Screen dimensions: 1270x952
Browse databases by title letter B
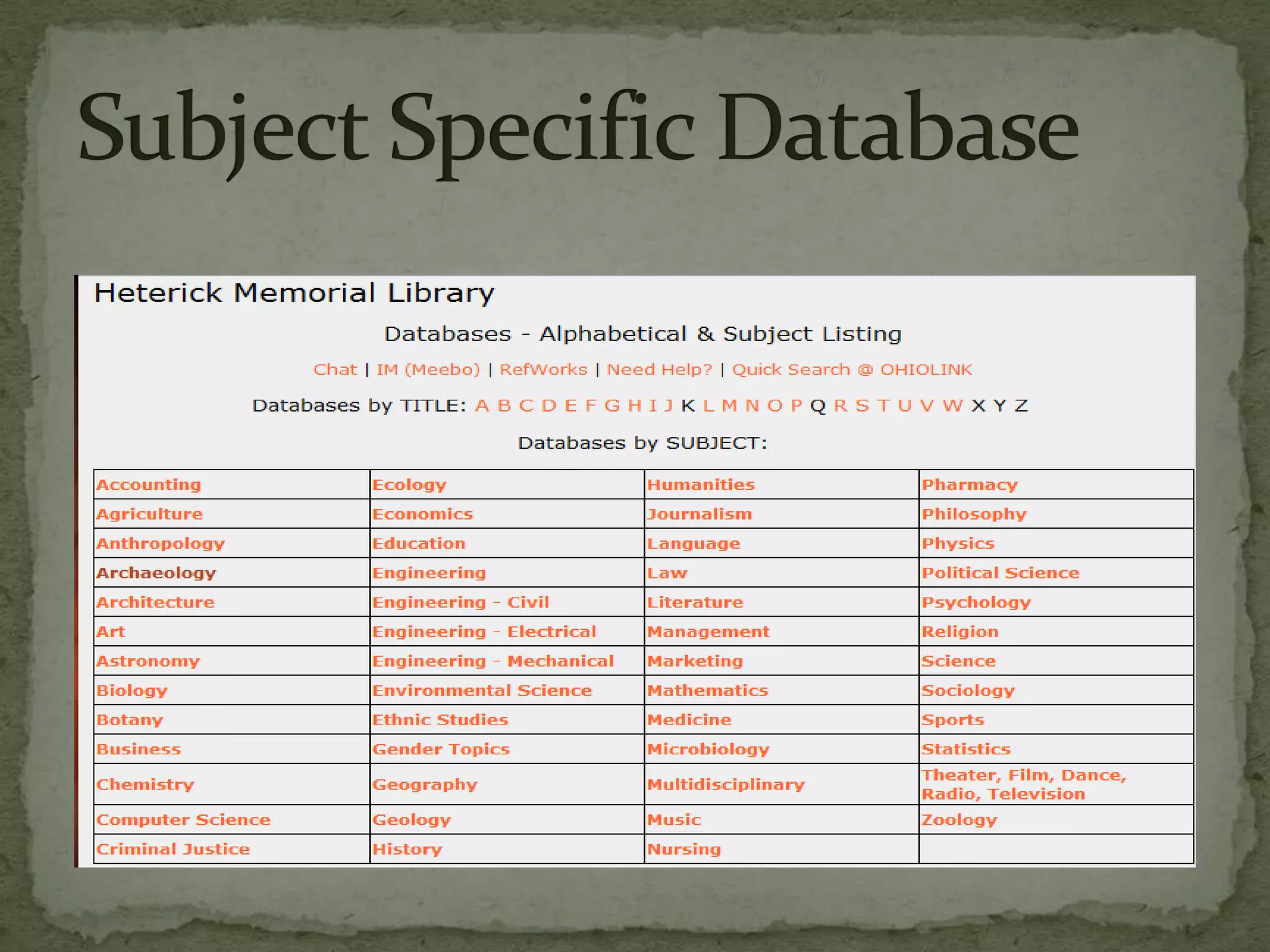tap(504, 405)
